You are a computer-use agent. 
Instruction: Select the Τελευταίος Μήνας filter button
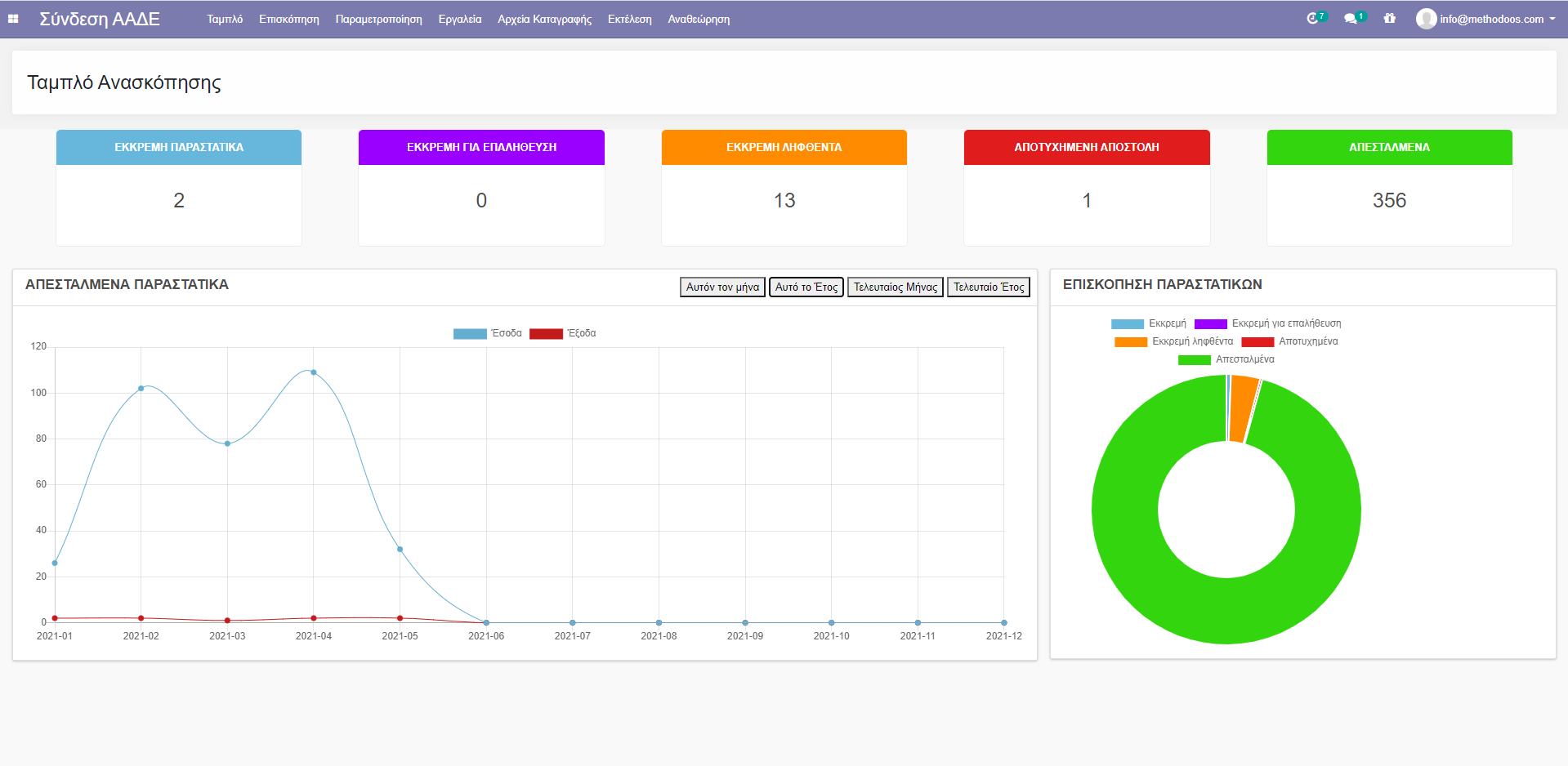tap(895, 287)
